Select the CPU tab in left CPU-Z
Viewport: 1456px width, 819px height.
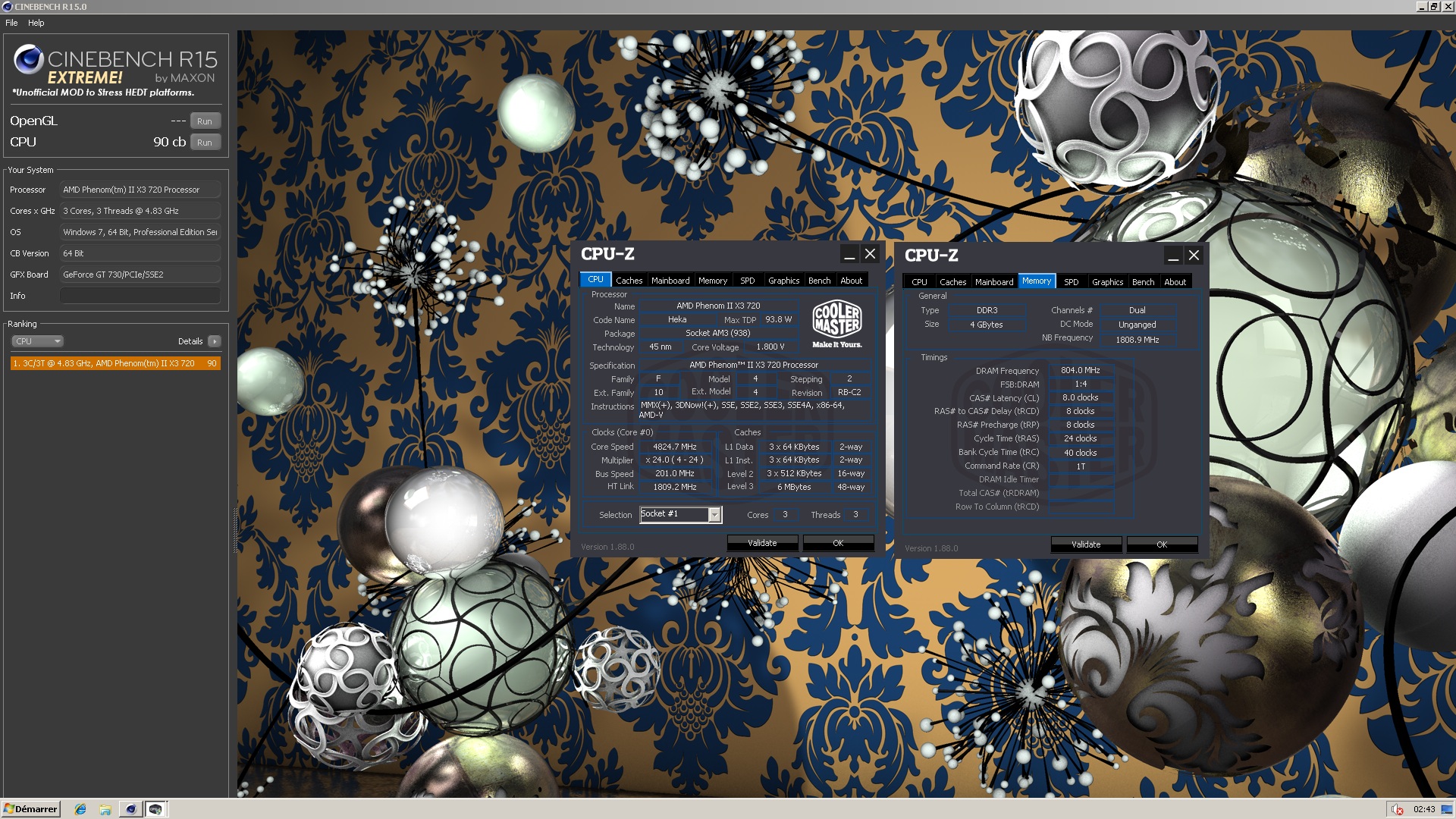pos(595,280)
